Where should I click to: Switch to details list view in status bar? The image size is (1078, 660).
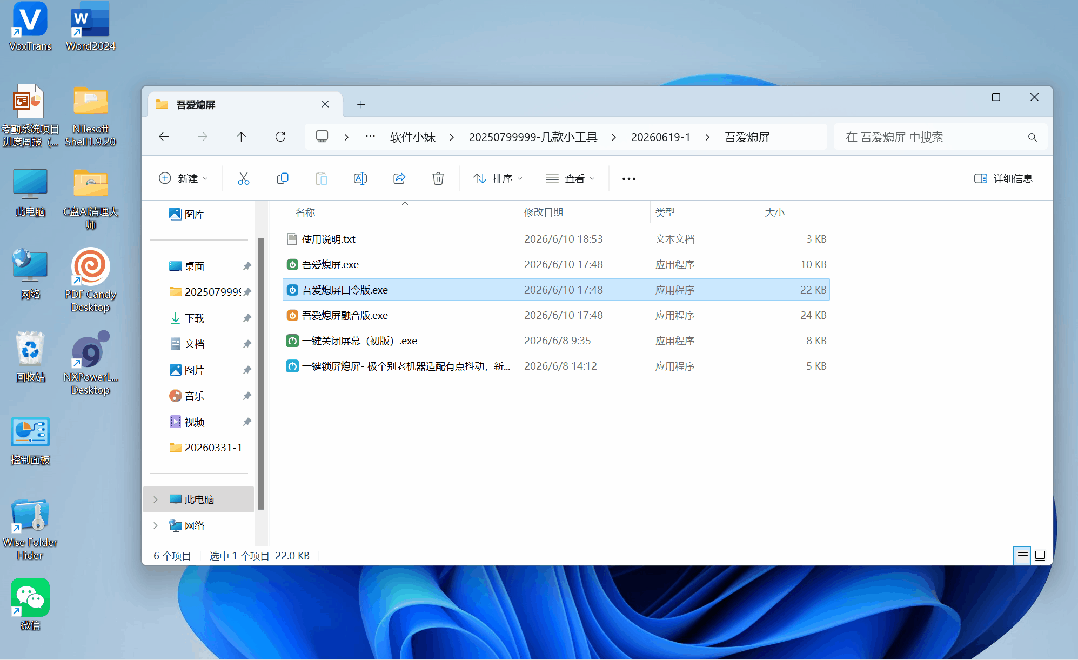(1022, 556)
